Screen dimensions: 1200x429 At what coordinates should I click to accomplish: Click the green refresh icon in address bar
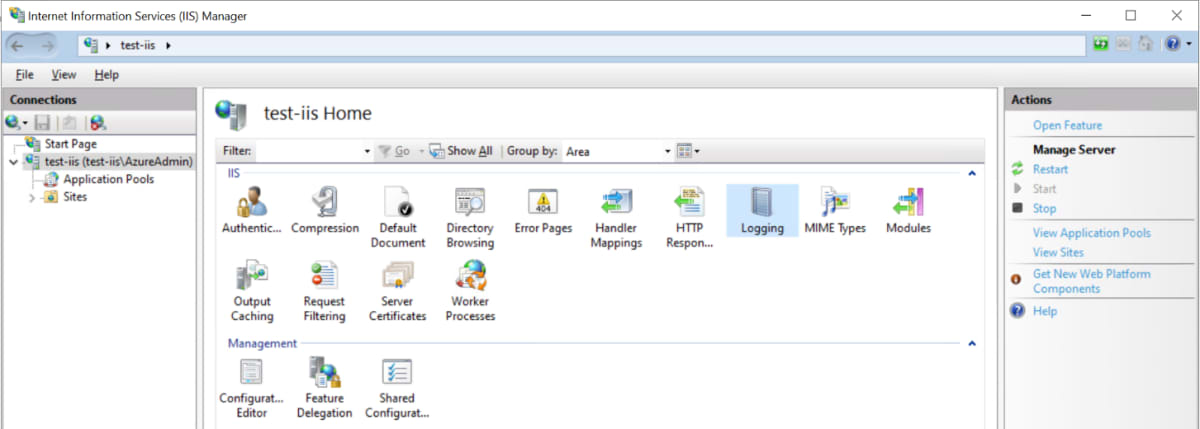pos(1102,45)
